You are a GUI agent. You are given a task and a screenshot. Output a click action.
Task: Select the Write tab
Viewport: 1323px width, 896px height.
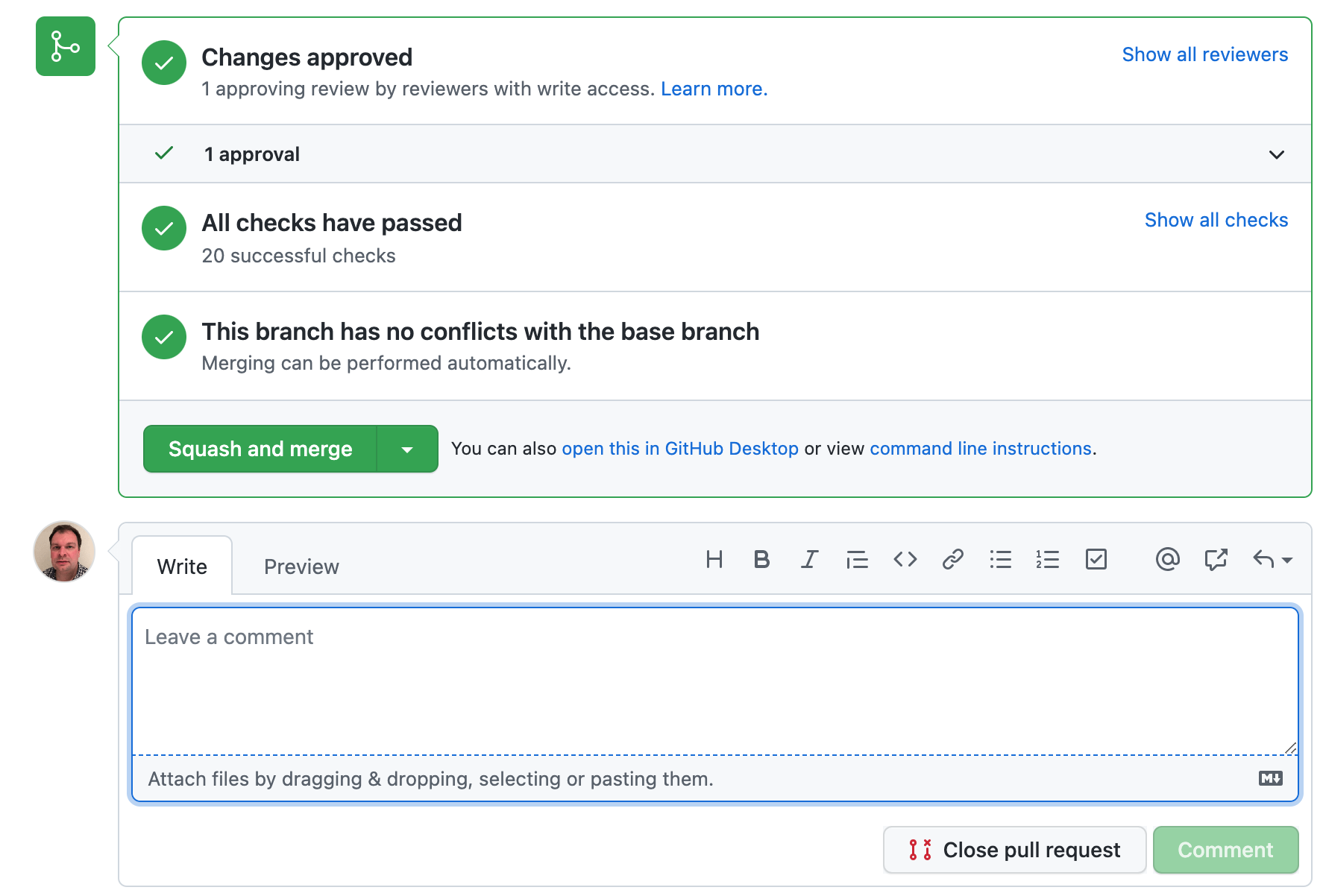coord(181,566)
